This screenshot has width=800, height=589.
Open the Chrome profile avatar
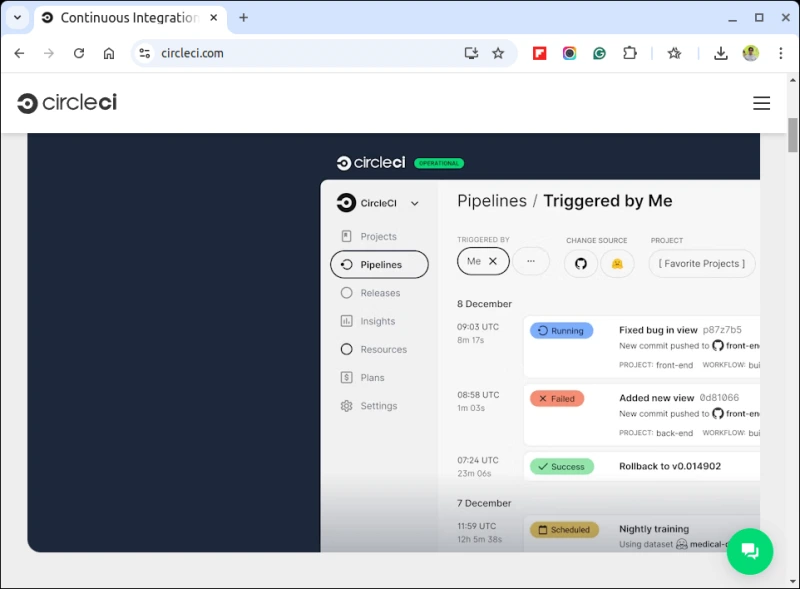[x=751, y=53]
